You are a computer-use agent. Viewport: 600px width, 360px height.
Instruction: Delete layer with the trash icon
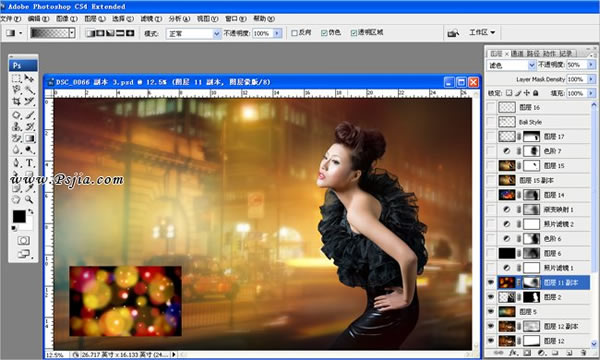click(583, 353)
